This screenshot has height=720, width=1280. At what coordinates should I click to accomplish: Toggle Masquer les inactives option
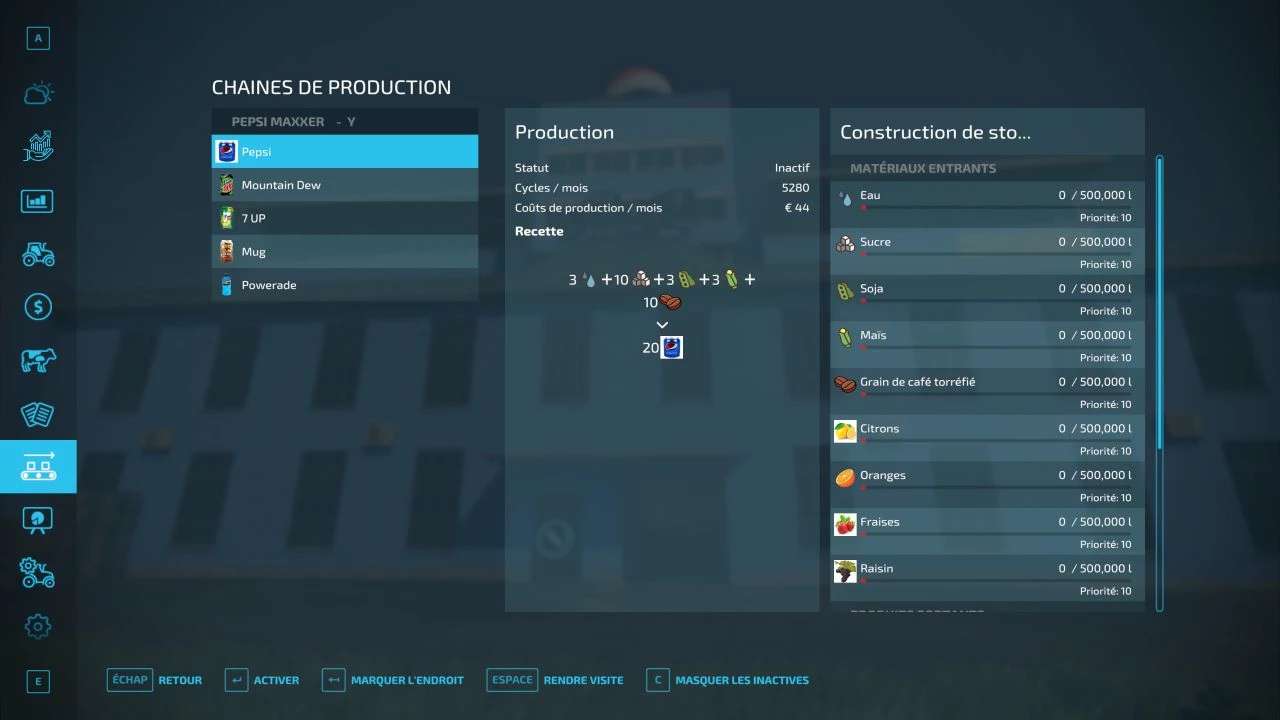[x=728, y=680]
